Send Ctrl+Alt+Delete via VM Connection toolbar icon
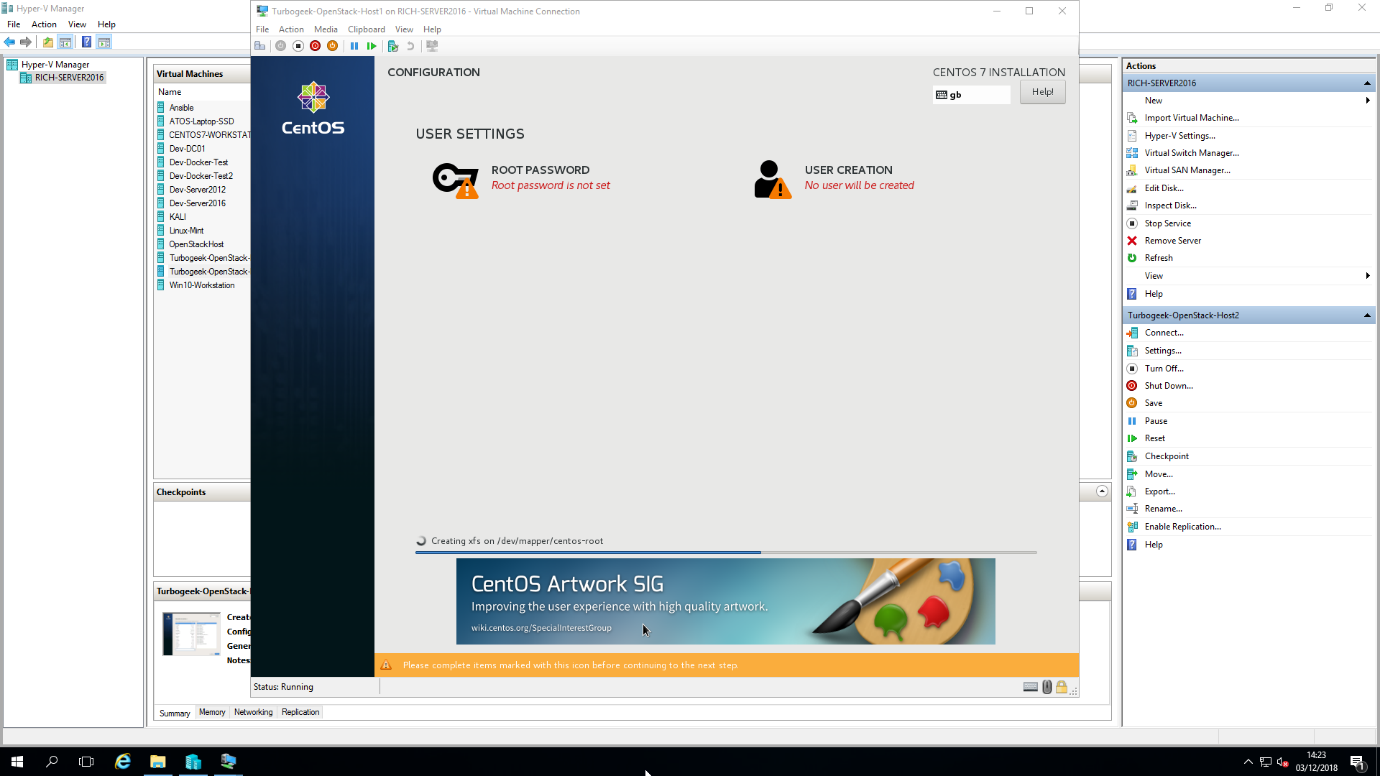 click(x=260, y=46)
